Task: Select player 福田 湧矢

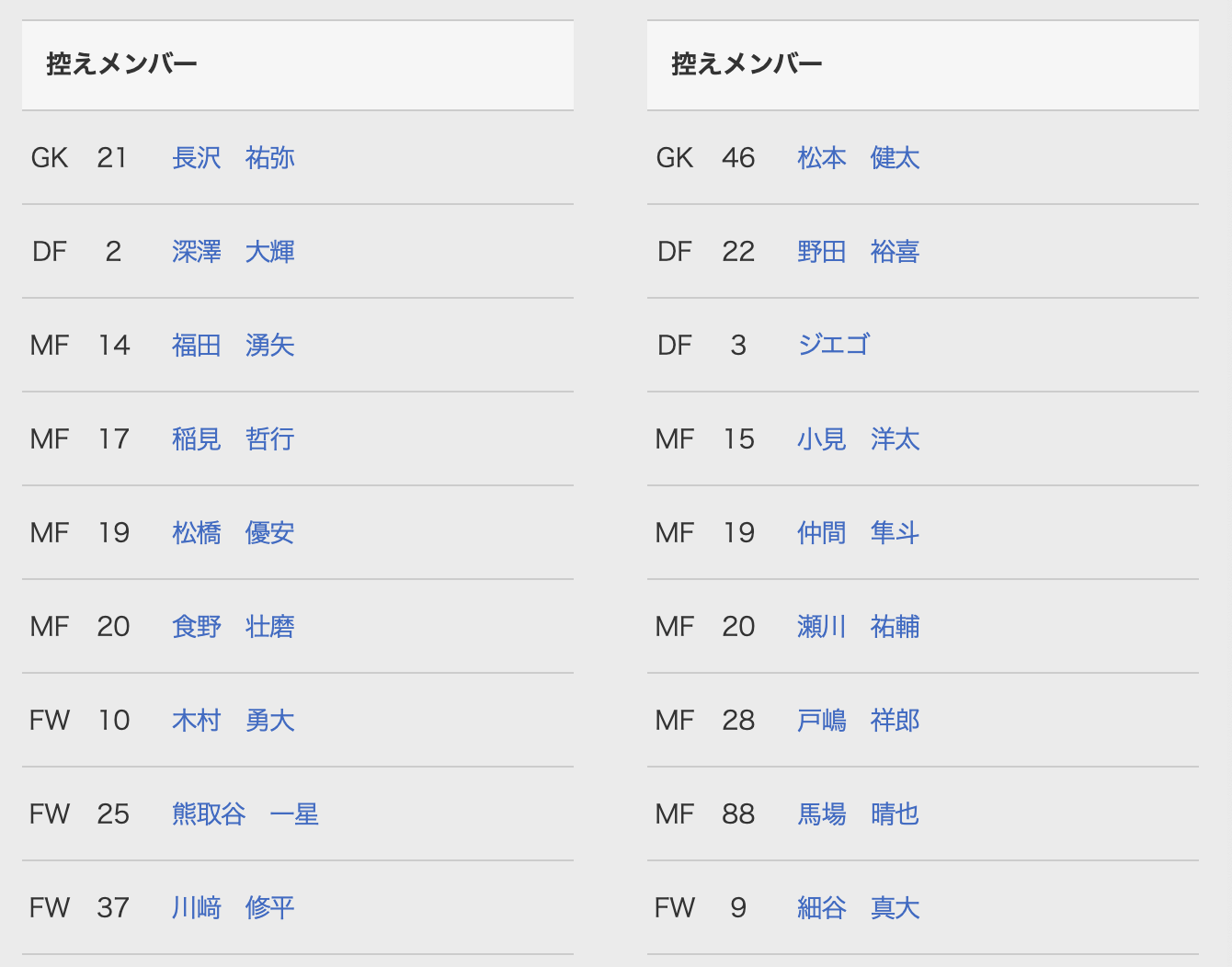Action: click(234, 346)
